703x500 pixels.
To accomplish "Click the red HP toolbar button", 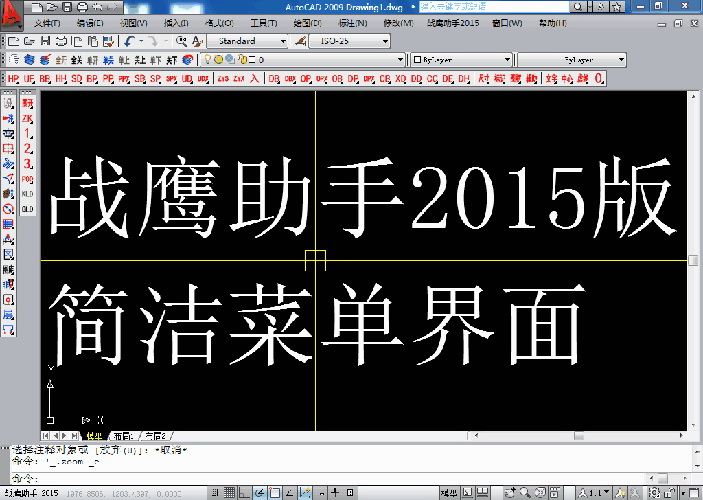I will [13, 78].
